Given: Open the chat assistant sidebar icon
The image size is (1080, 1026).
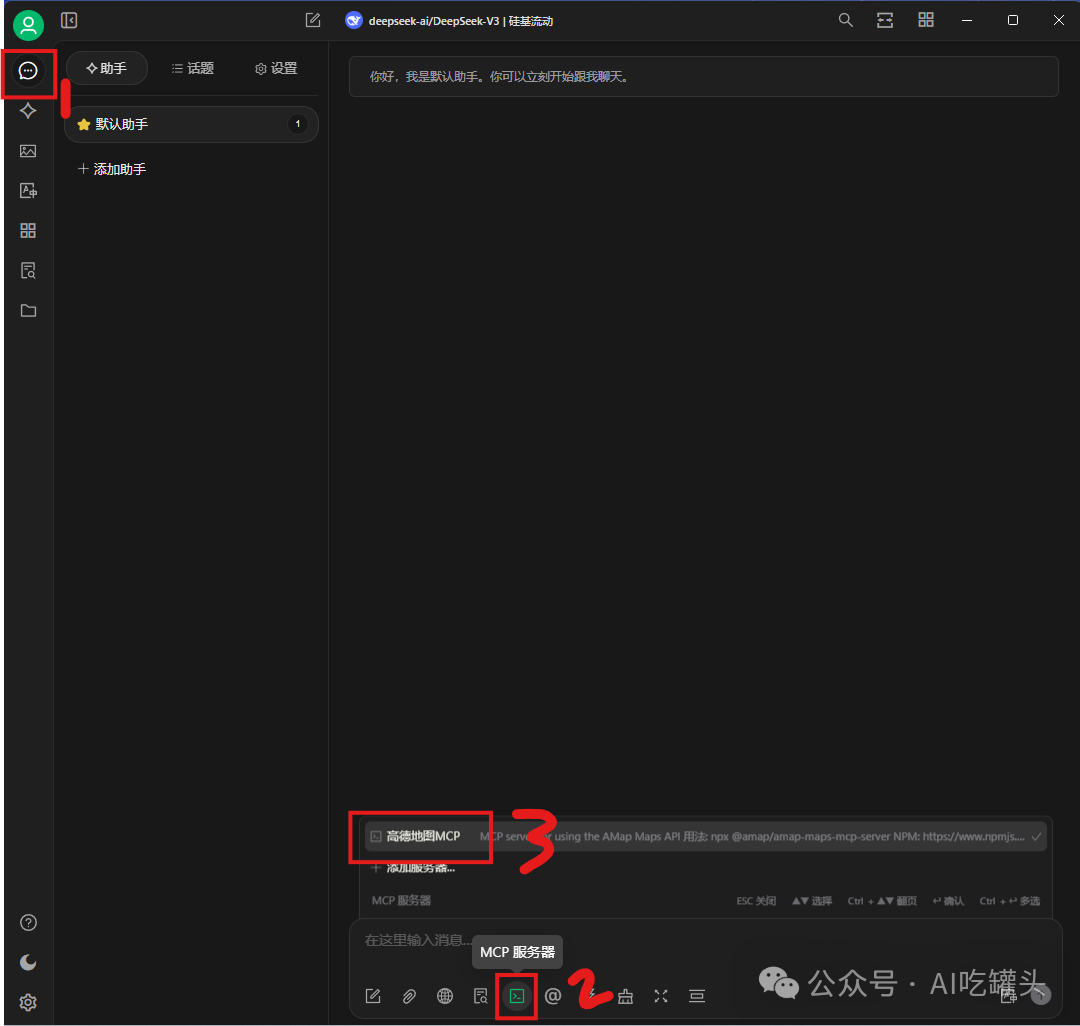Looking at the screenshot, I should [x=28, y=70].
